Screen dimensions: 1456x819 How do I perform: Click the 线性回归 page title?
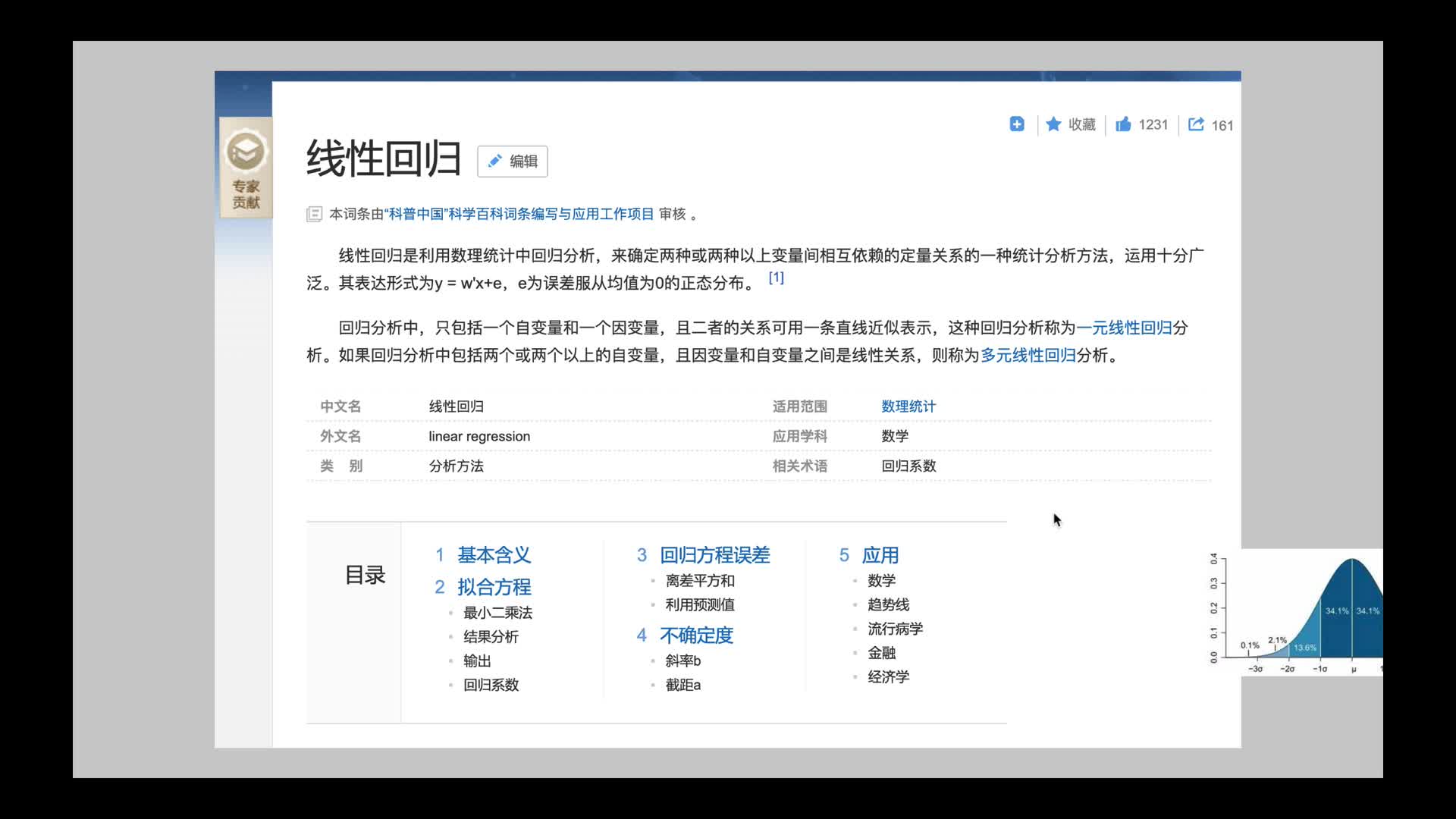click(x=384, y=159)
